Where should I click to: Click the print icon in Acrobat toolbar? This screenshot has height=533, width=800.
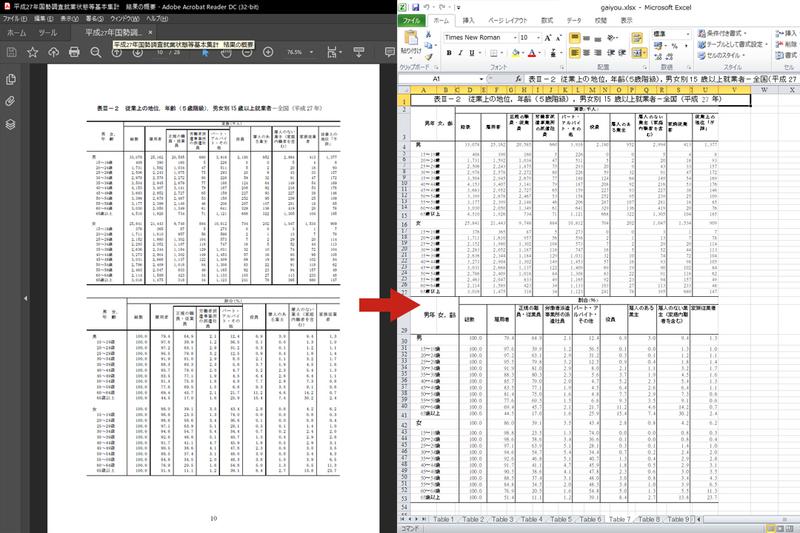pos(74,52)
